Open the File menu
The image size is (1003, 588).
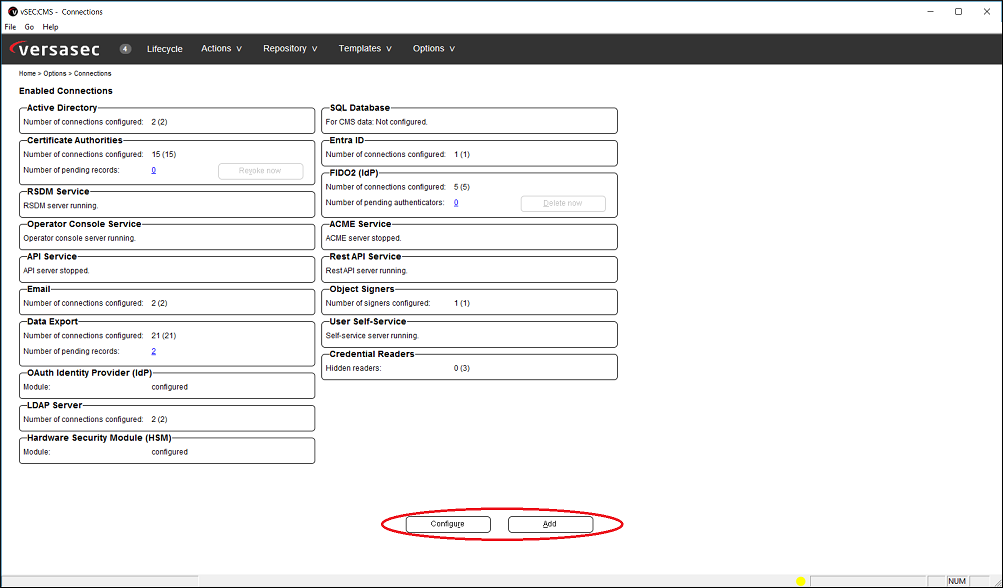pos(10,27)
